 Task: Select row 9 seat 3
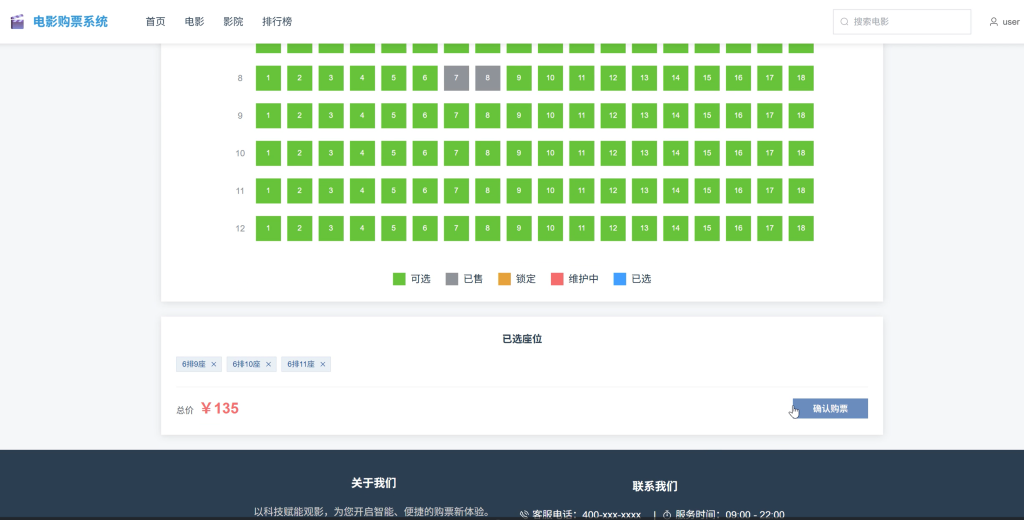[x=331, y=116]
